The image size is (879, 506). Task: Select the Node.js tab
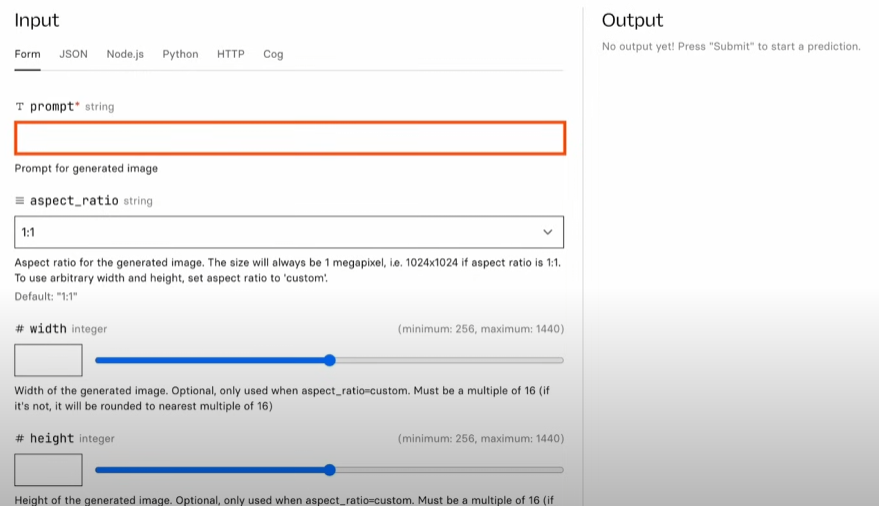(125, 54)
